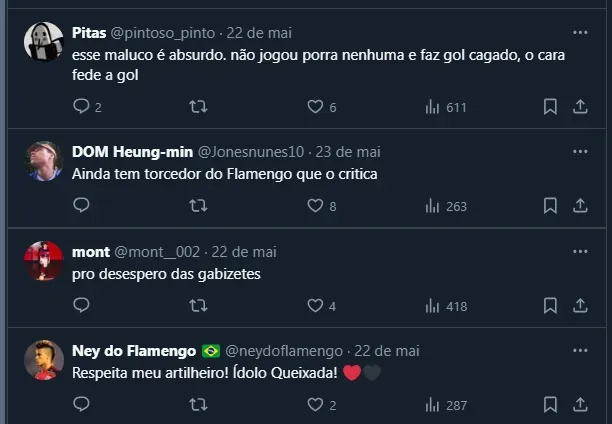Screen dimensions: 612x424
Task: Bookmark the mont tweet
Action: pyautogui.click(x=550, y=306)
